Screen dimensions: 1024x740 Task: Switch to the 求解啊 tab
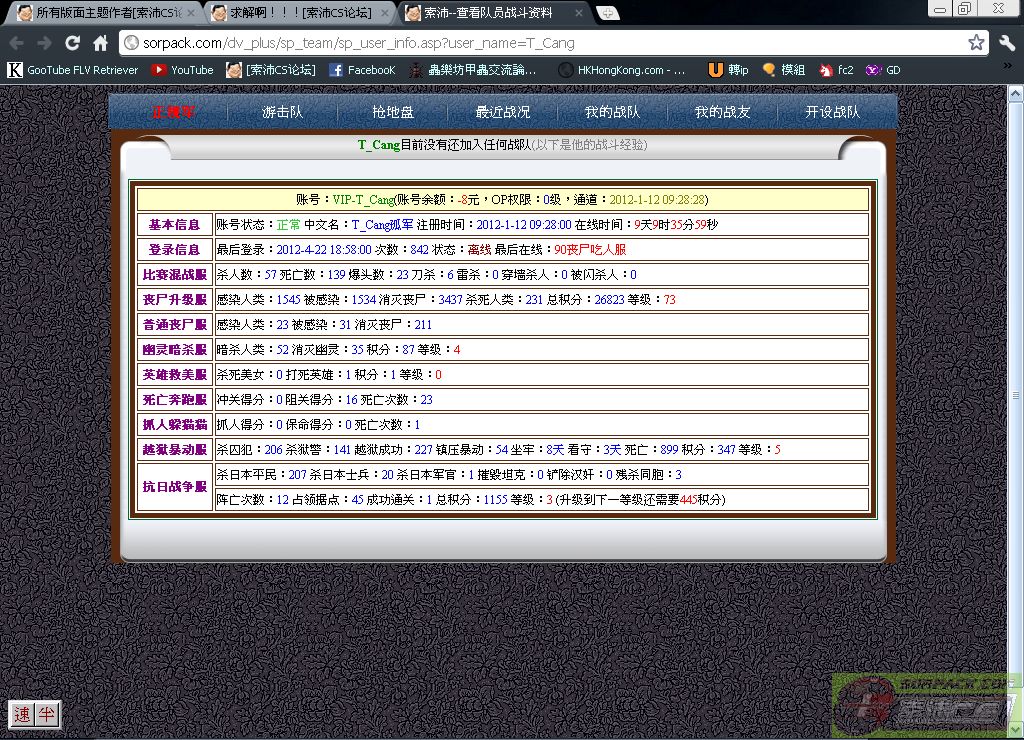295,13
